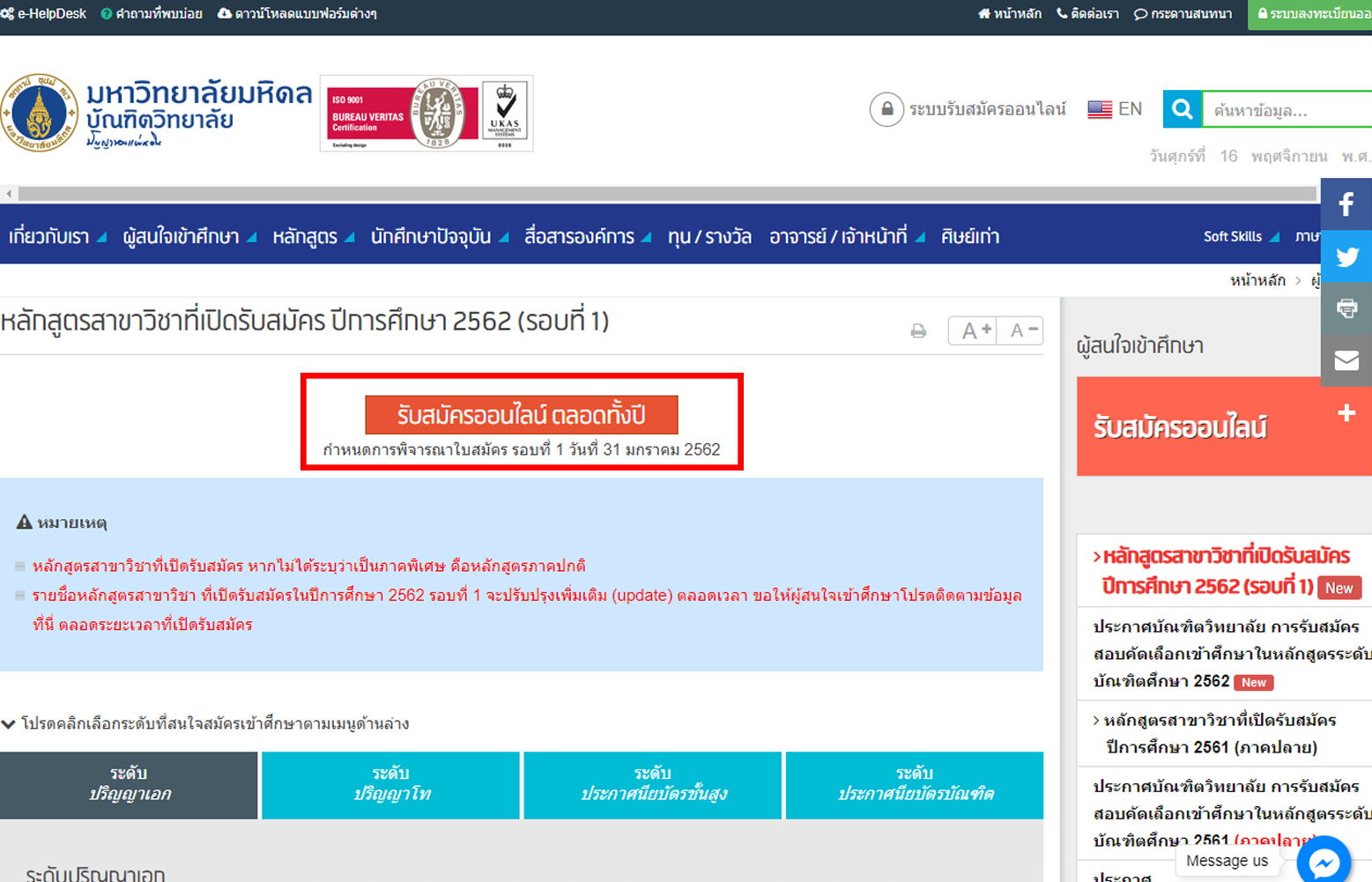Increase font size with A+ button
Image resolution: width=1372 pixels, height=882 pixels.
(x=975, y=330)
